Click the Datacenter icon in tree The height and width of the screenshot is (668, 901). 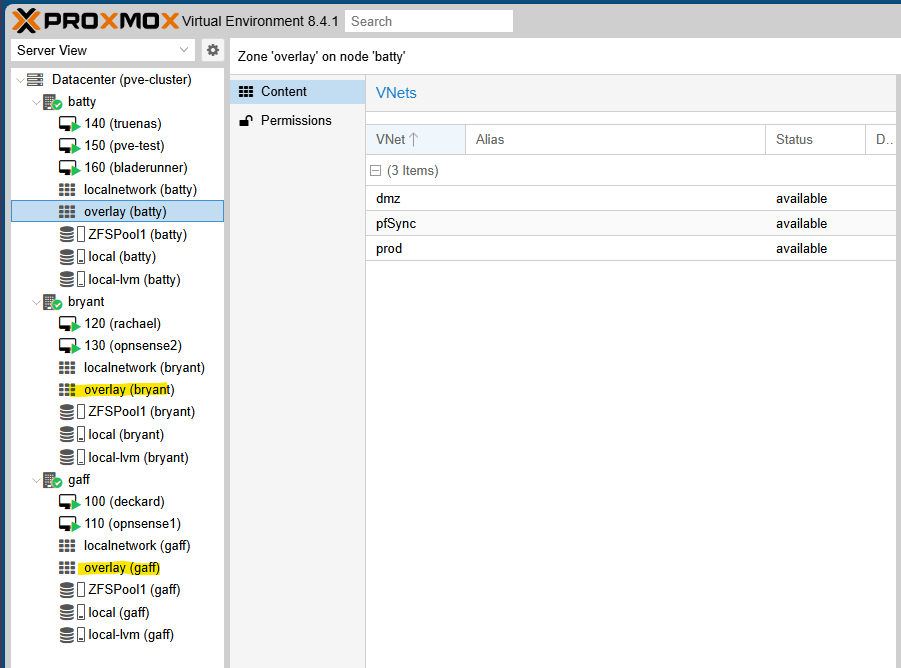pos(35,79)
